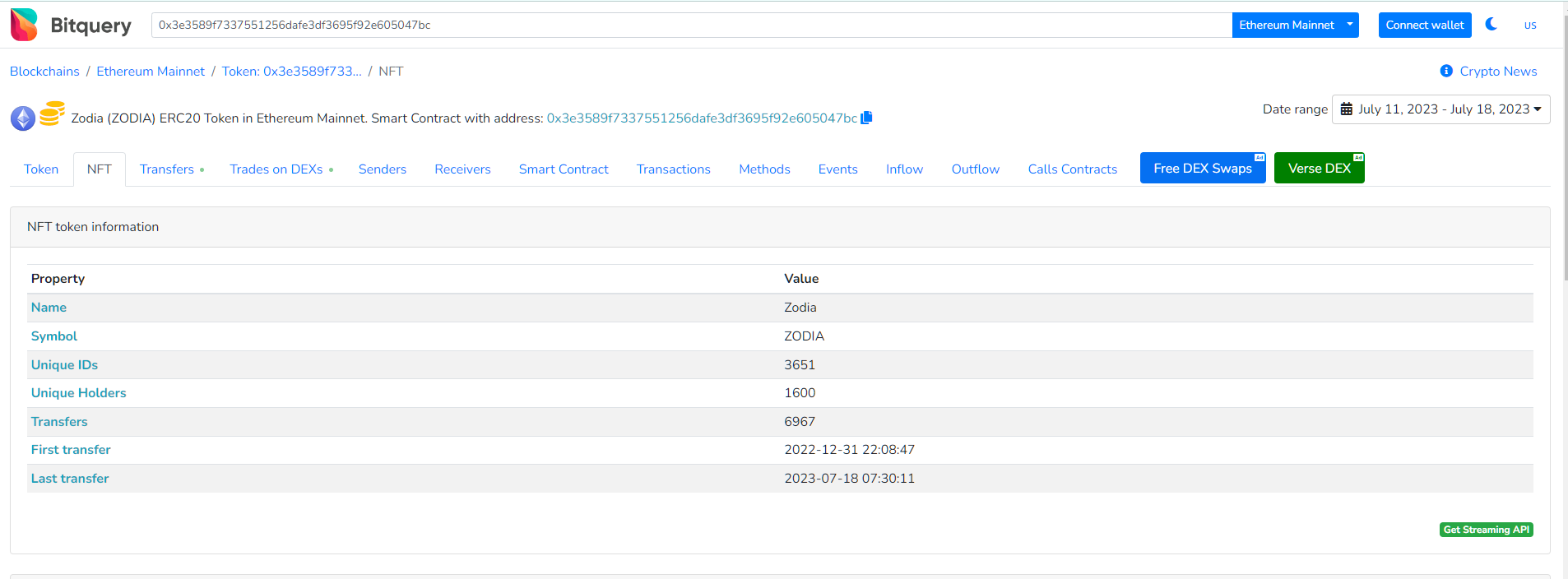Viewport: 1568px width, 579px height.
Task: Go to Blockchains breadcrumb link
Action: (x=44, y=72)
